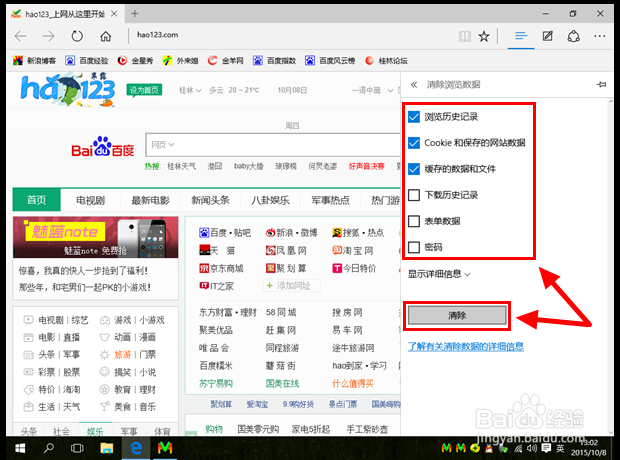The width and height of the screenshot is (620, 460).
Task: Open 百度·贴吧 site link
Action: click(x=225, y=233)
